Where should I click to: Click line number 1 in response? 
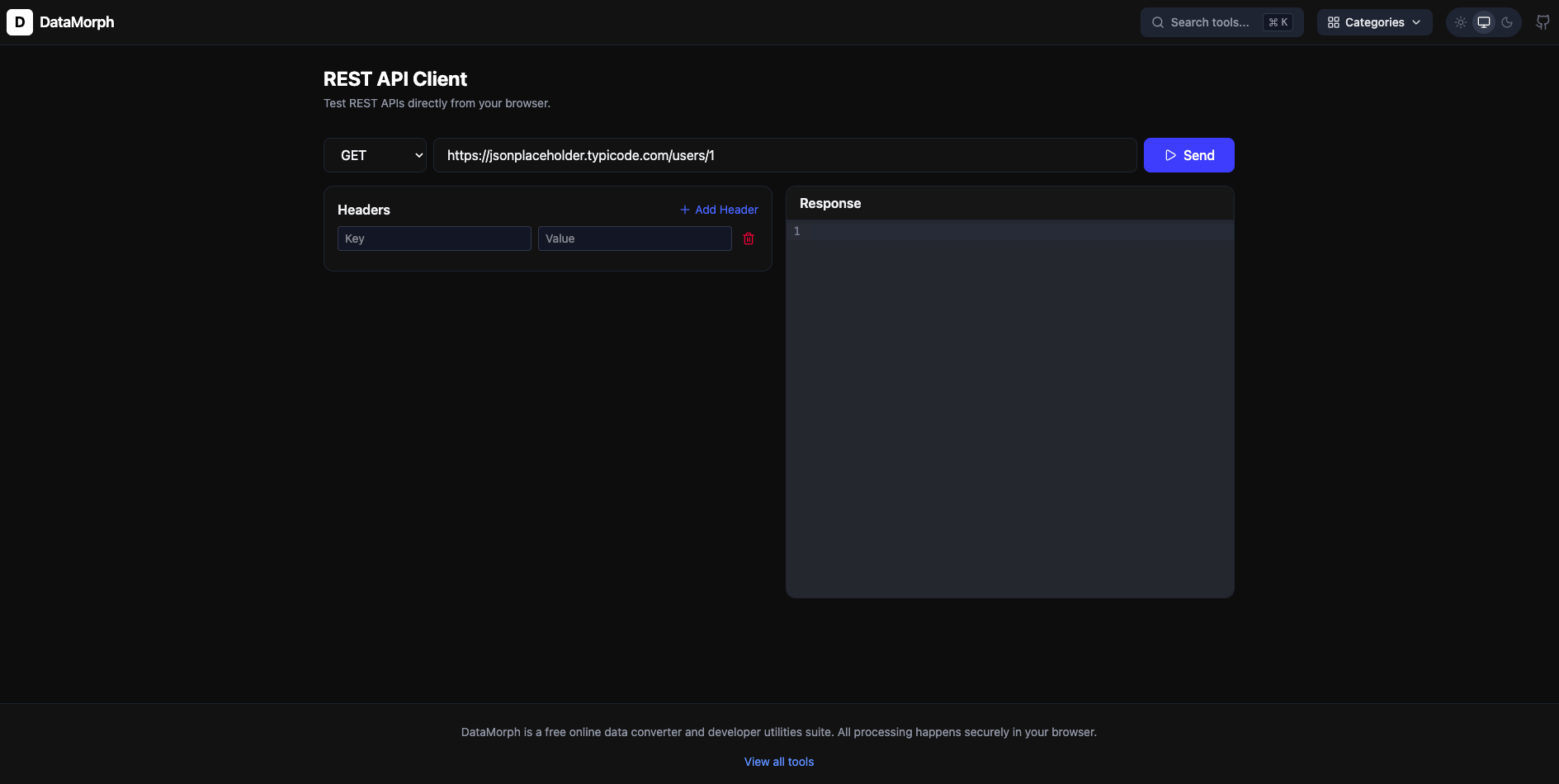tap(796, 231)
